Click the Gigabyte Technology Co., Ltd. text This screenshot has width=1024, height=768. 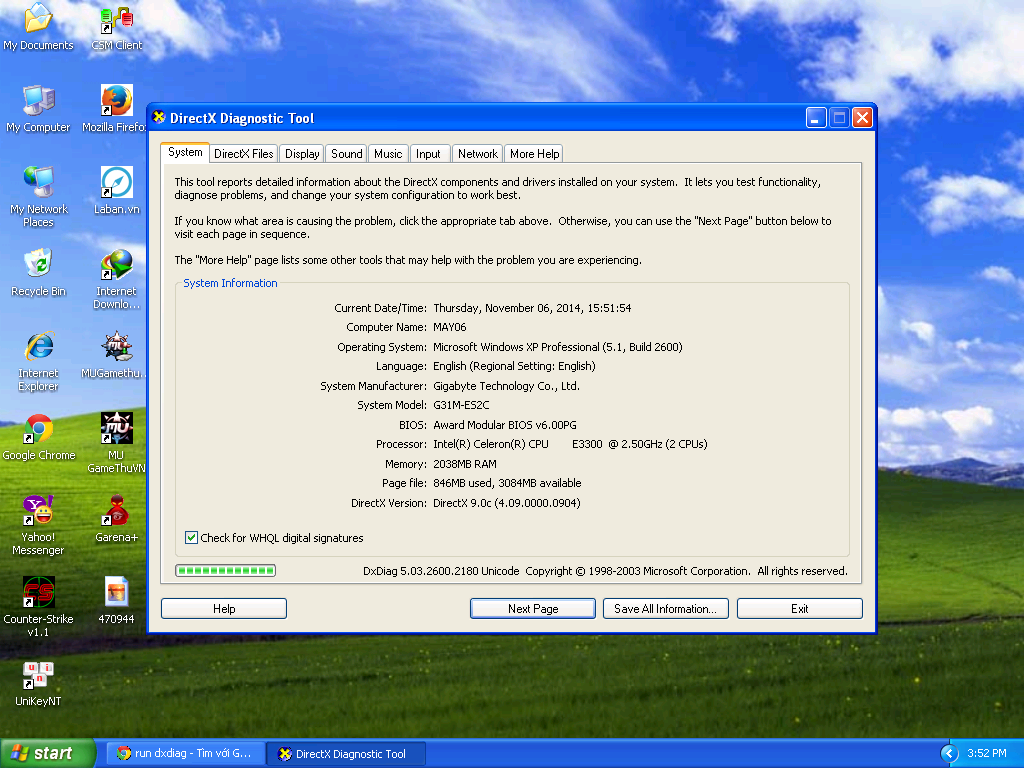pyautogui.click(x=506, y=386)
